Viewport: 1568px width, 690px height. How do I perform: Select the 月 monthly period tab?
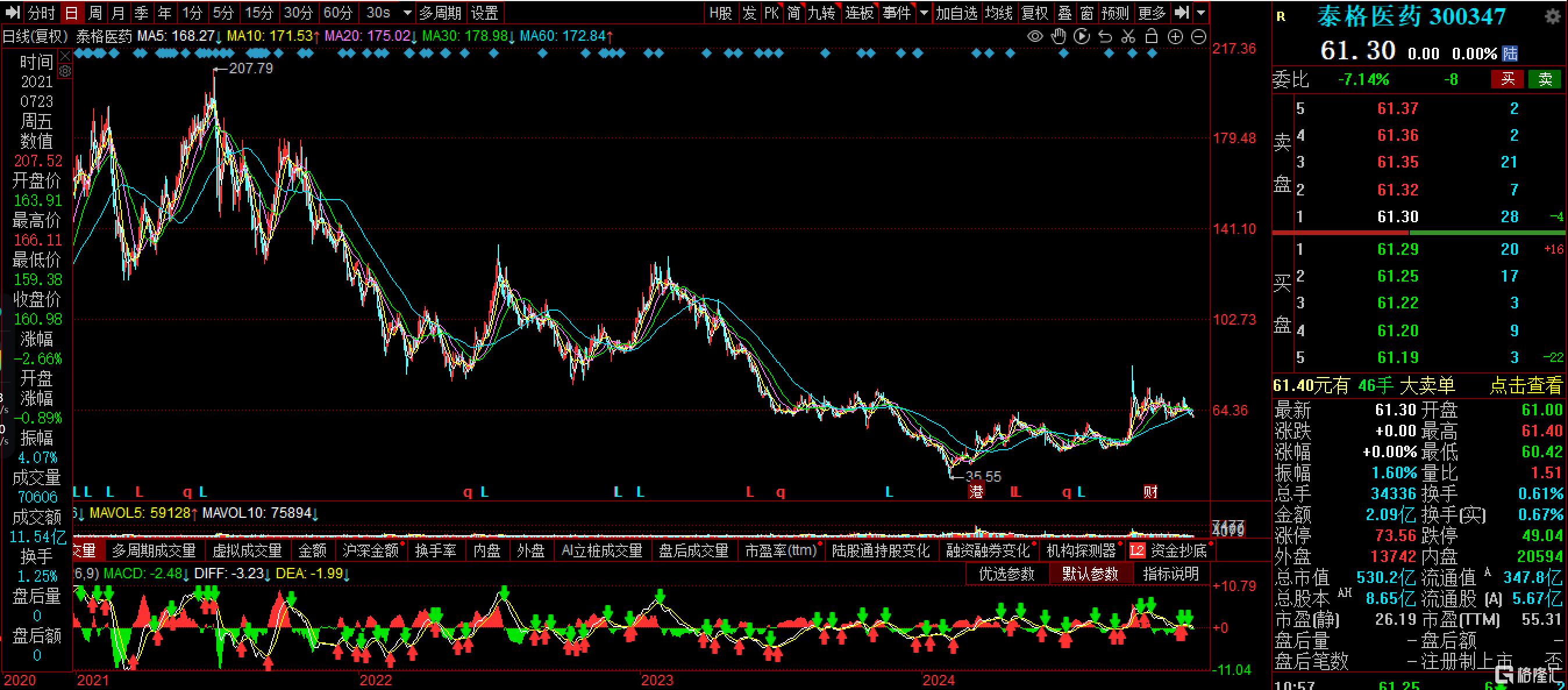pyautogui.click(x=118, y=12)
